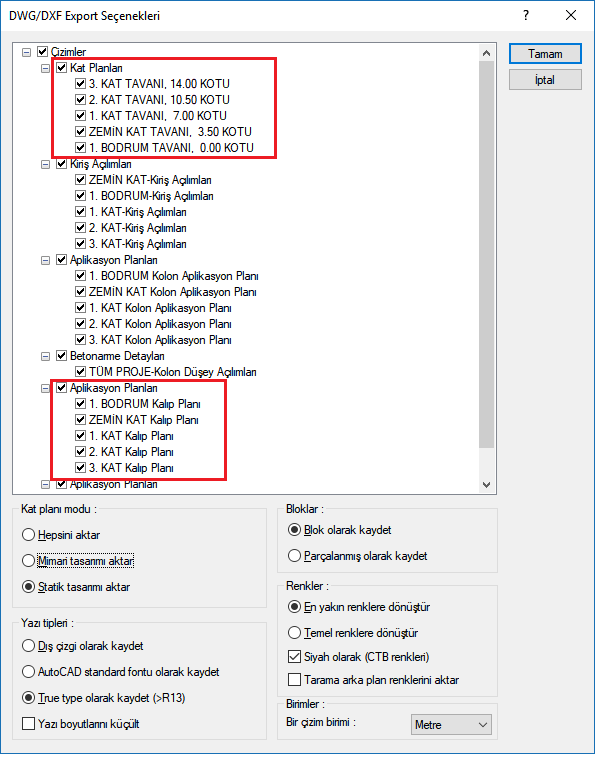The height and width of the screenshot is (757, 599).
Task: Enable Yazı boyutlarını küçült option
Action: point(28,724)
